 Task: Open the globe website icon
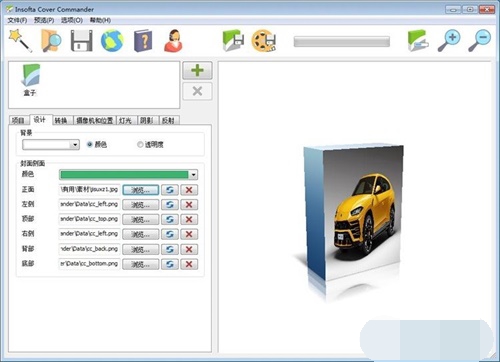[112, 41]
